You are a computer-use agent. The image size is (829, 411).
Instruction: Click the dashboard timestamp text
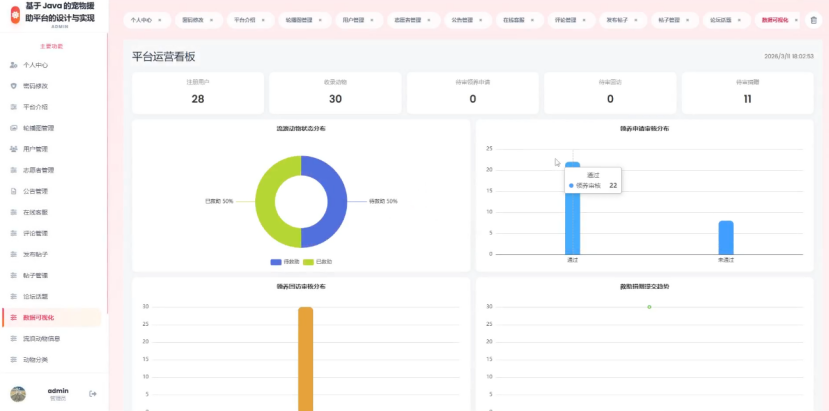coord(789,56)
